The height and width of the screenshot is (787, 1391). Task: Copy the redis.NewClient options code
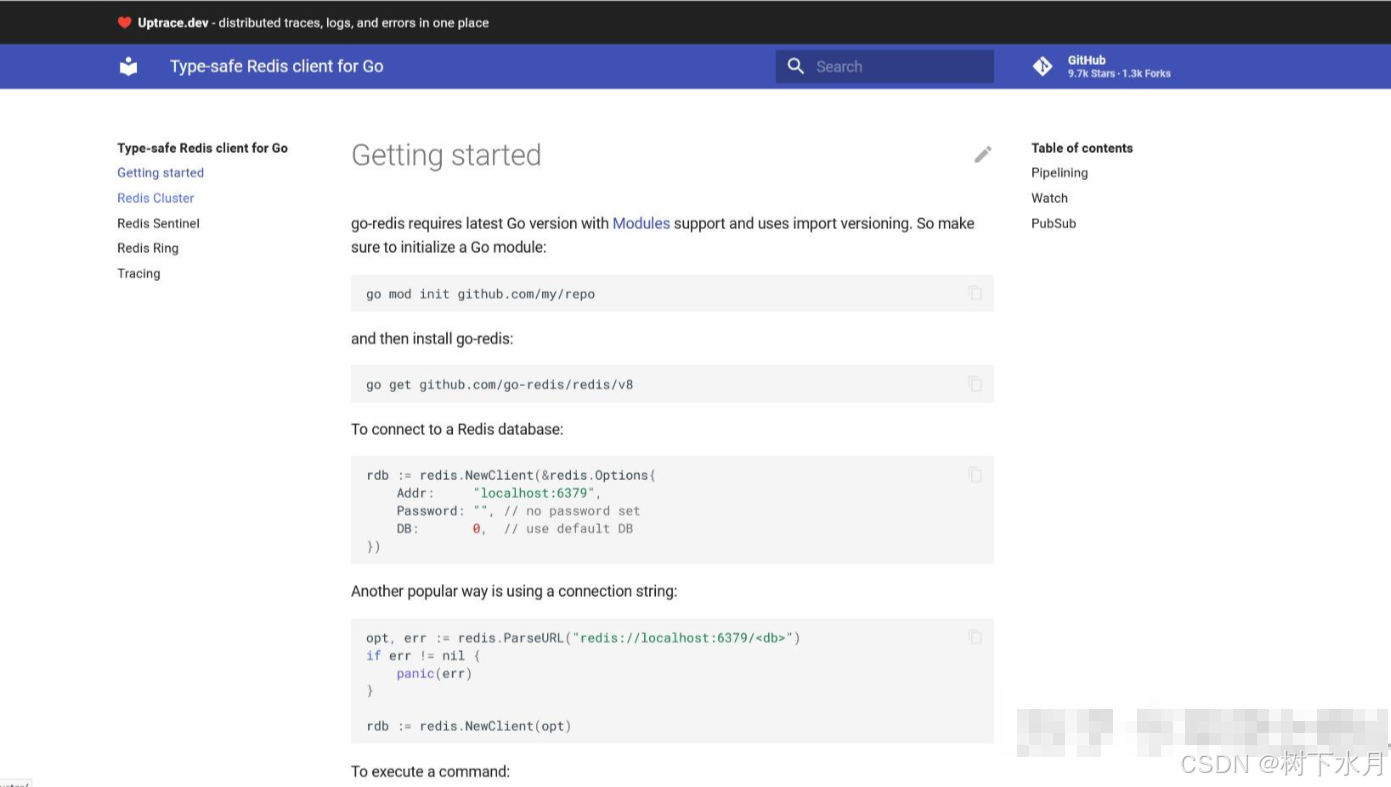click(975, 475)
